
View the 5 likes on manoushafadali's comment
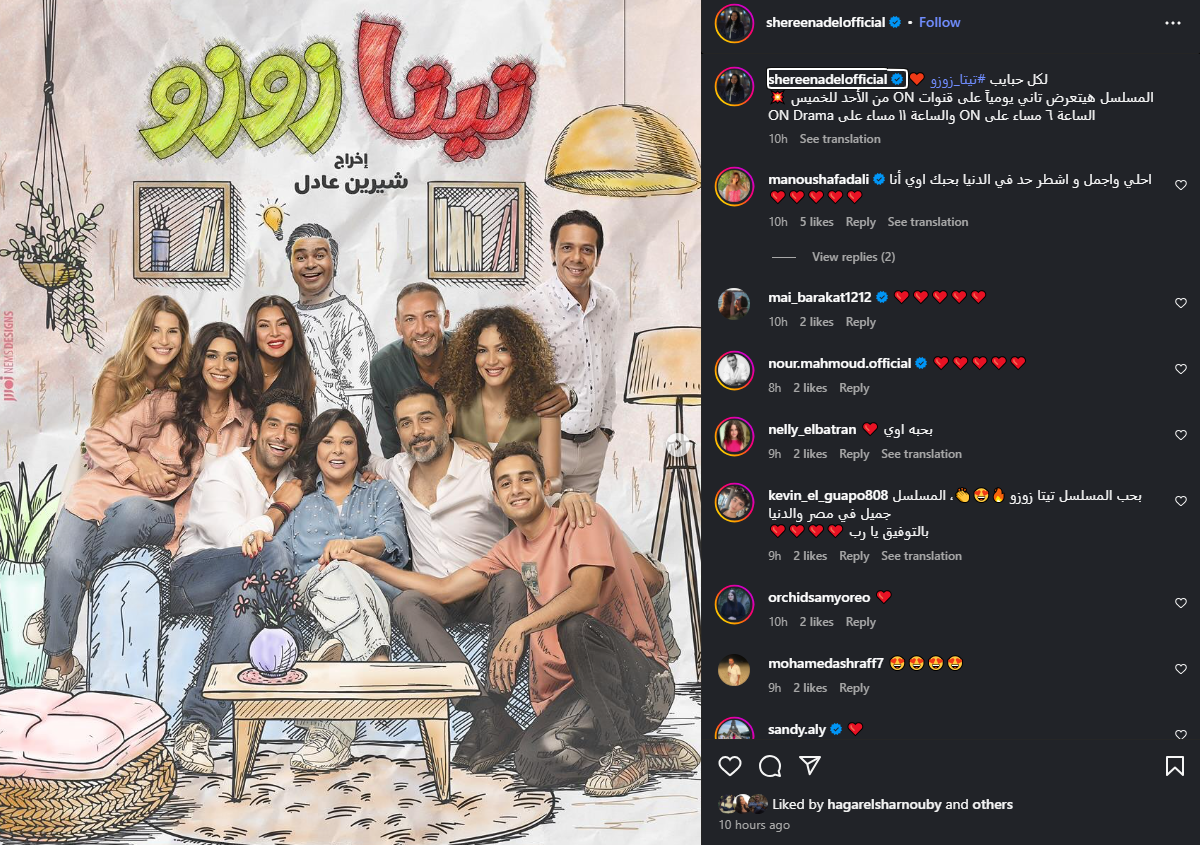tap(816, 222)
